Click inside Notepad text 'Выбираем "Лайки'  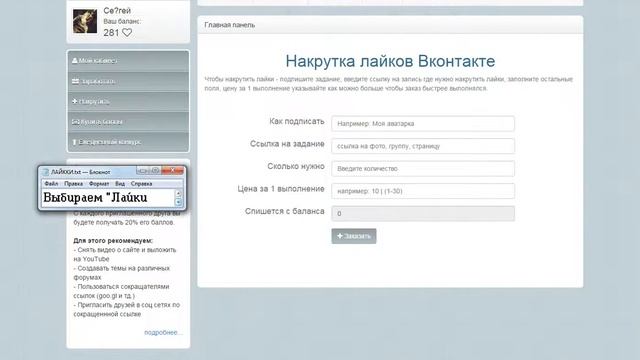(95, 198)
